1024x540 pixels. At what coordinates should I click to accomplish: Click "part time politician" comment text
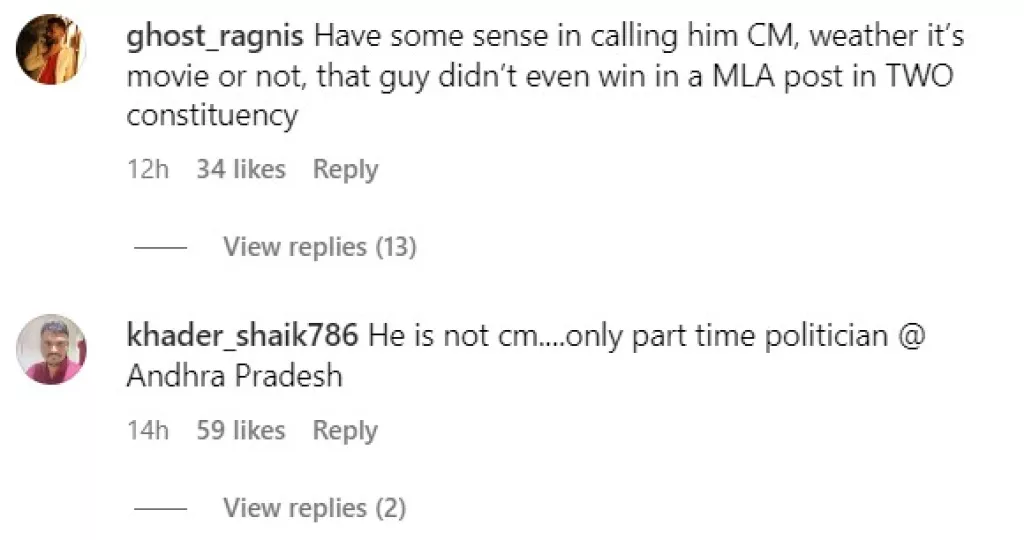[761, 337]
